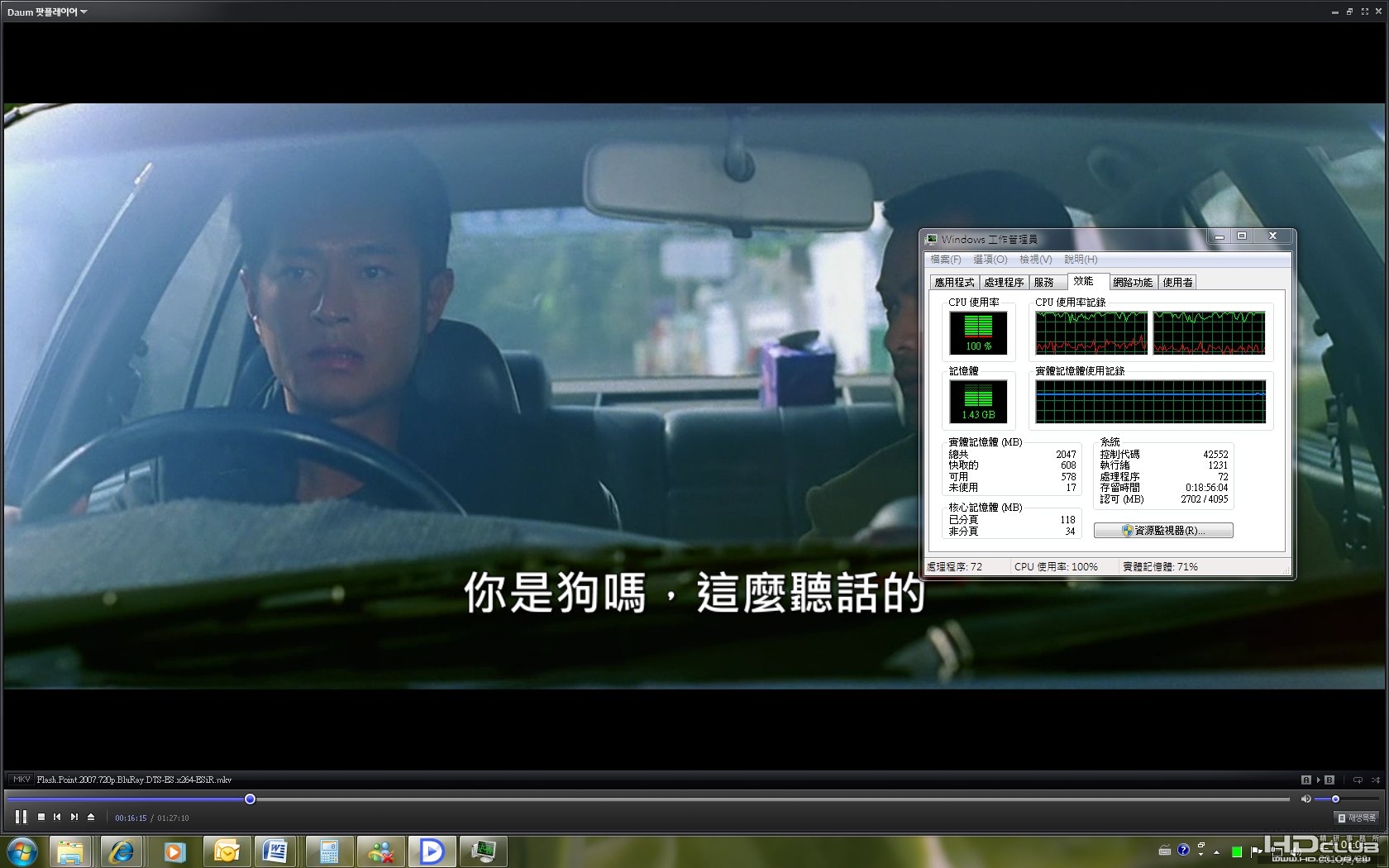The image size is (1389, 868).
Task: Click status bar text 處理程序: 72
Action: [954, 567]
